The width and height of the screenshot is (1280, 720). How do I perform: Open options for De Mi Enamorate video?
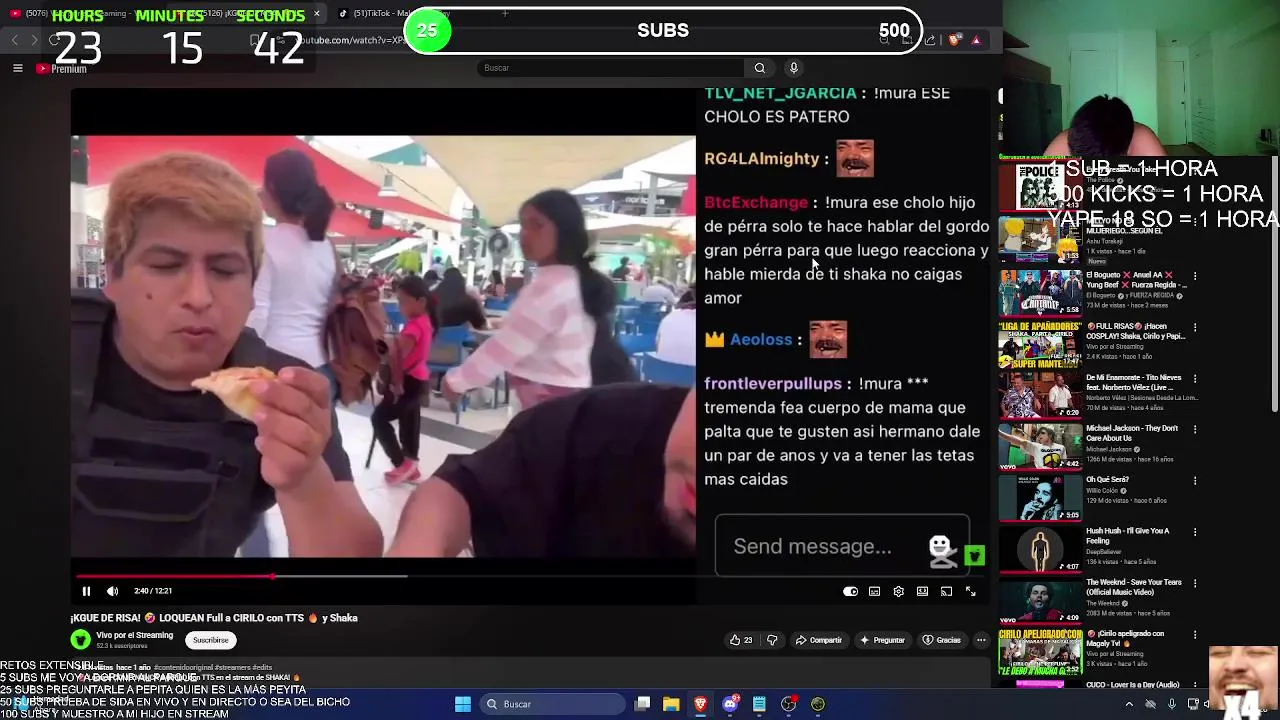coord(1194,378)
